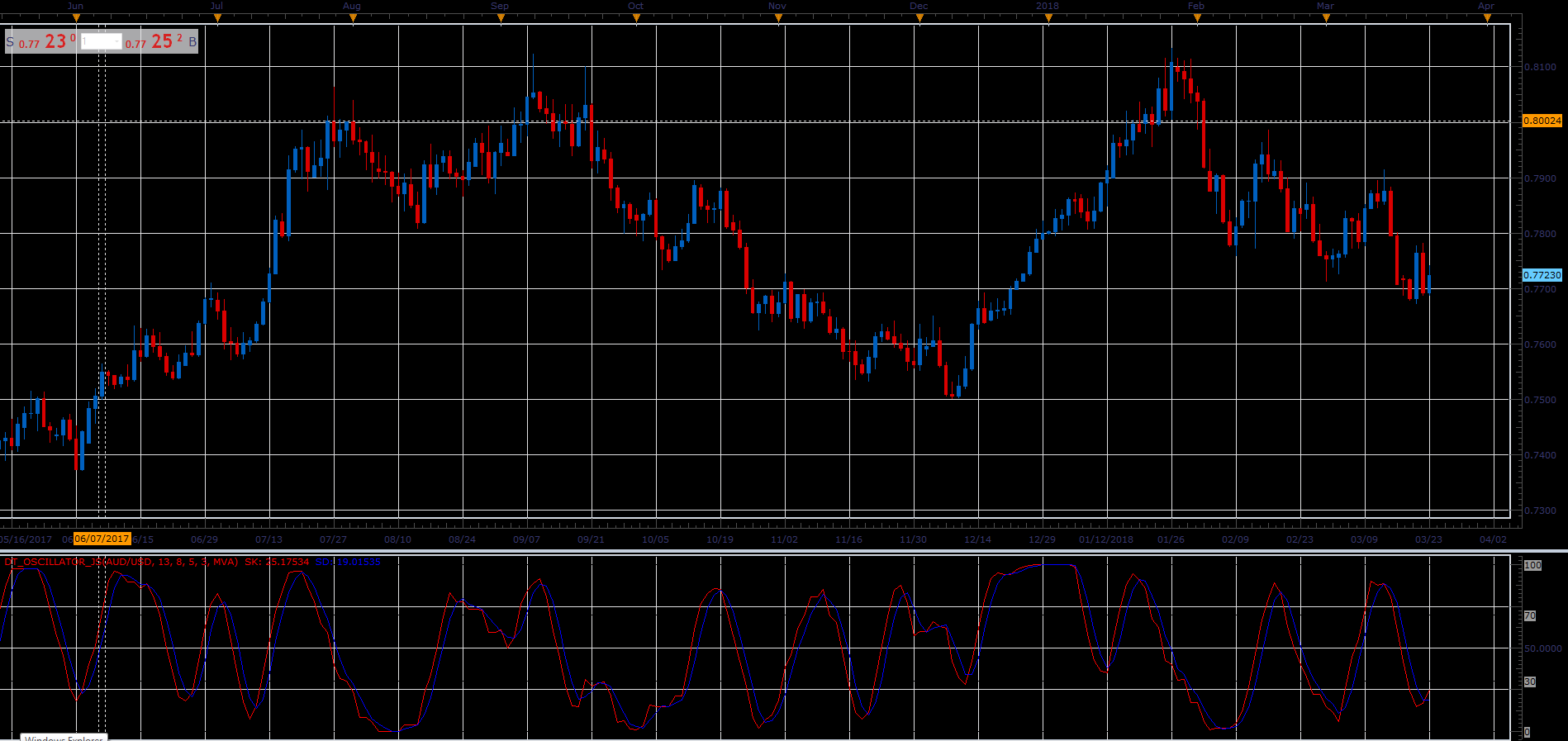The height and width of the screenshot is (741, 1568).
Task: Click the 02/23 date axis label
Action: 1300,539
